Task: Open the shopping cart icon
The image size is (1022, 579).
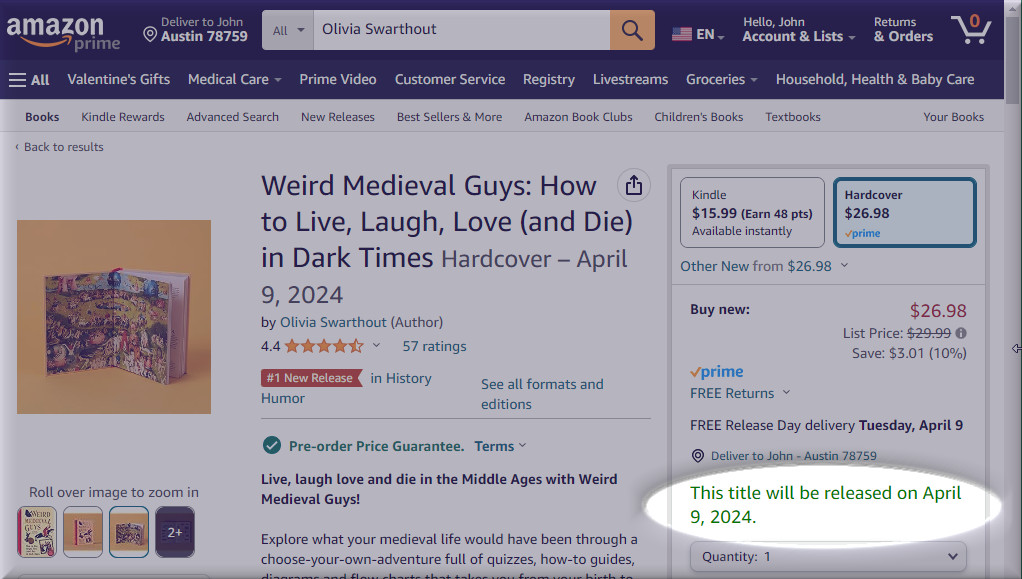Action: pos(969,29)
